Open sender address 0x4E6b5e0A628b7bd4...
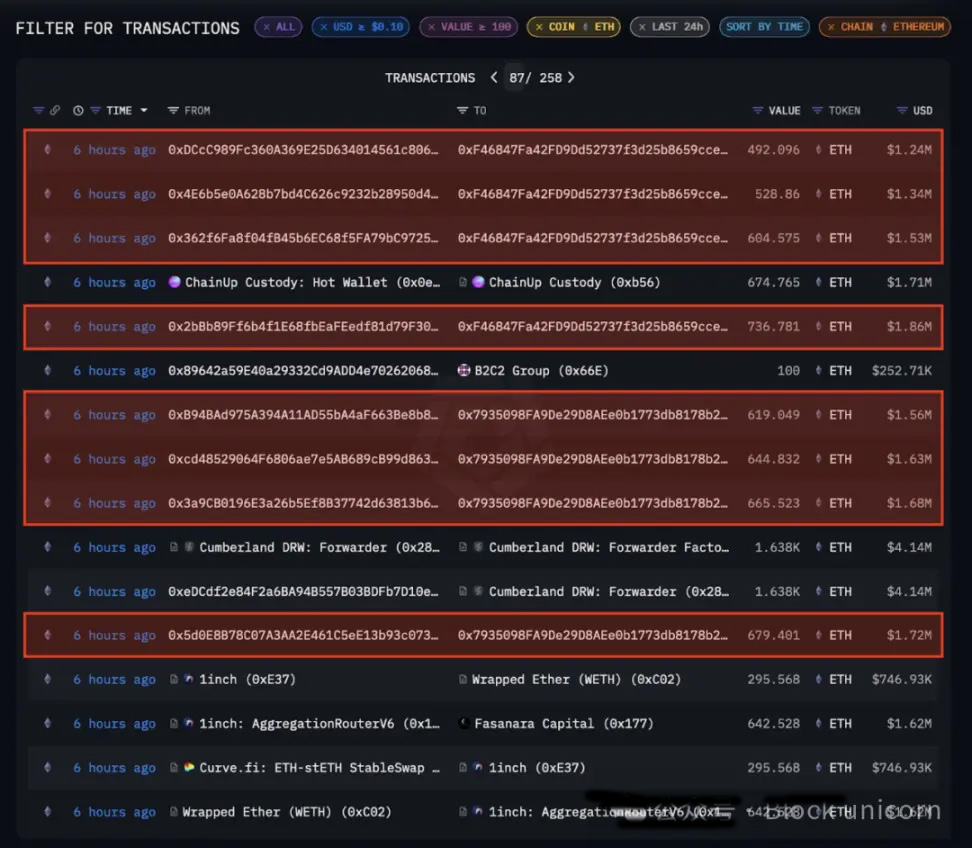The image size is (972, 848). point(303,194)
